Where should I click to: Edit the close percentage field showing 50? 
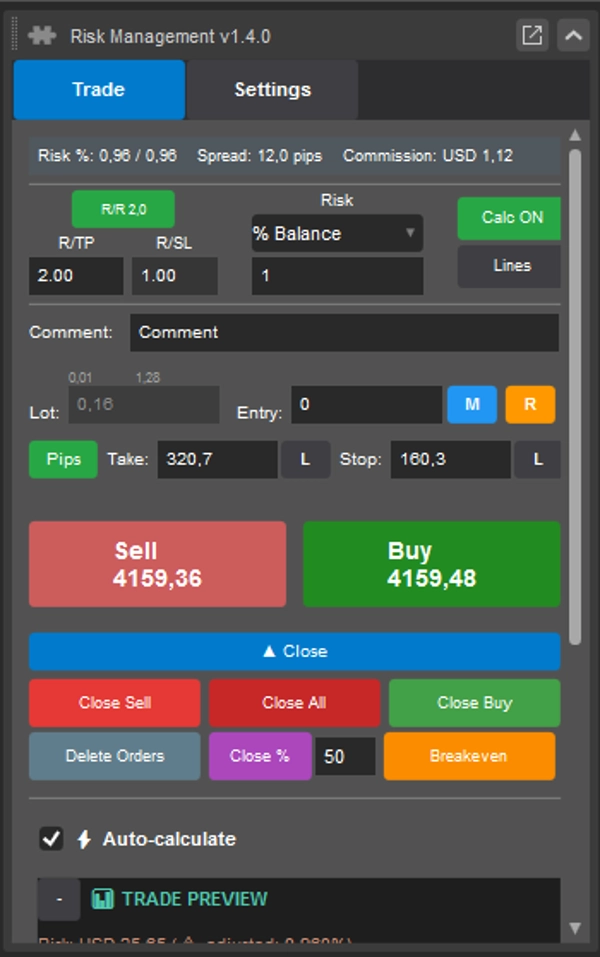pyautogui.click(x=345, y=756)
